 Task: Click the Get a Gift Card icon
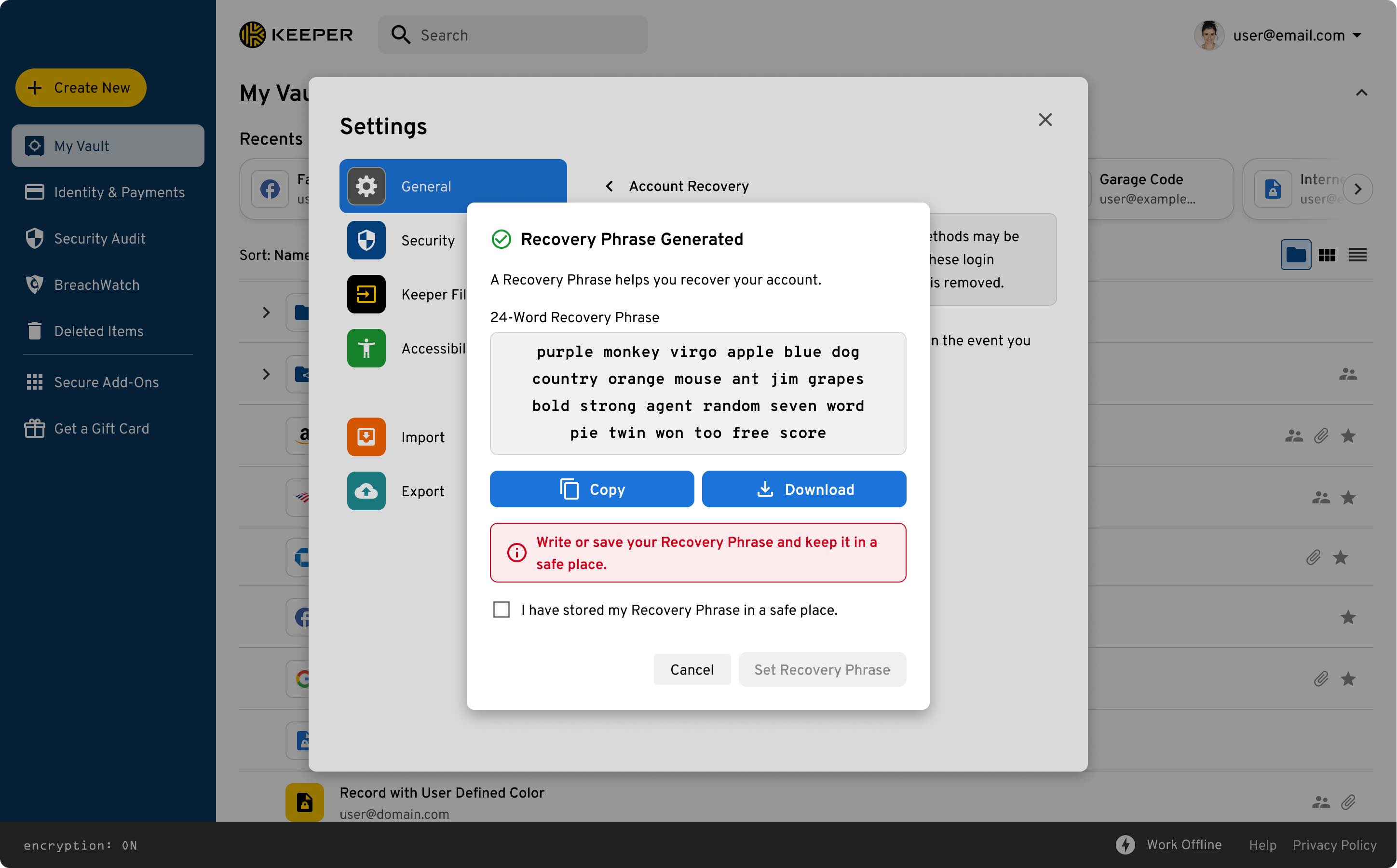[x=34, y=429]
